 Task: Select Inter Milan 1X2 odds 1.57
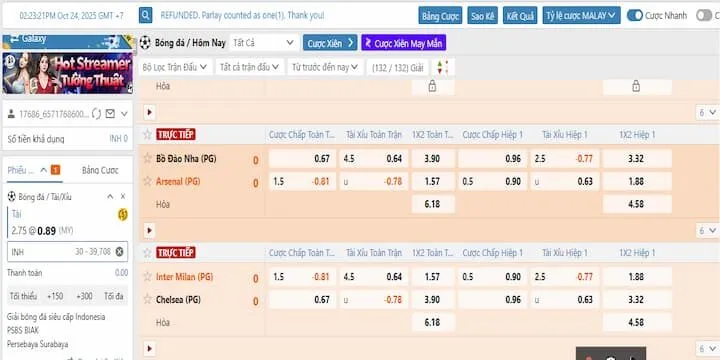pyautogui.click(x=433, y=276)
